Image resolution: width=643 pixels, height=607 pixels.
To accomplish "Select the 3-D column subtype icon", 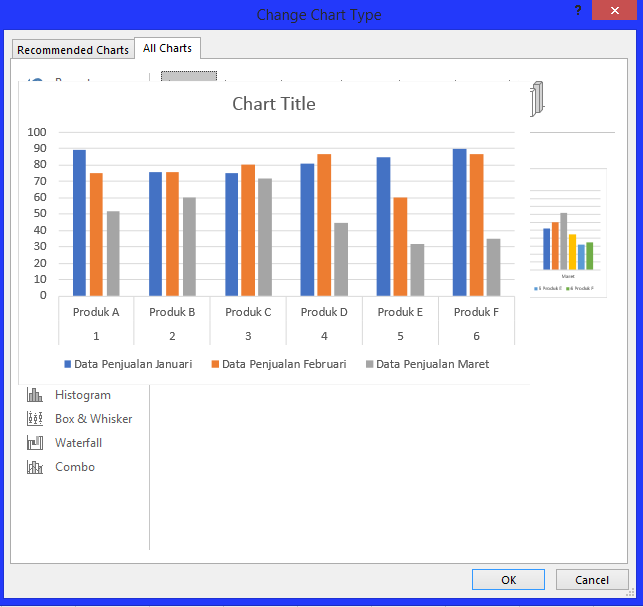I will 537,99.
